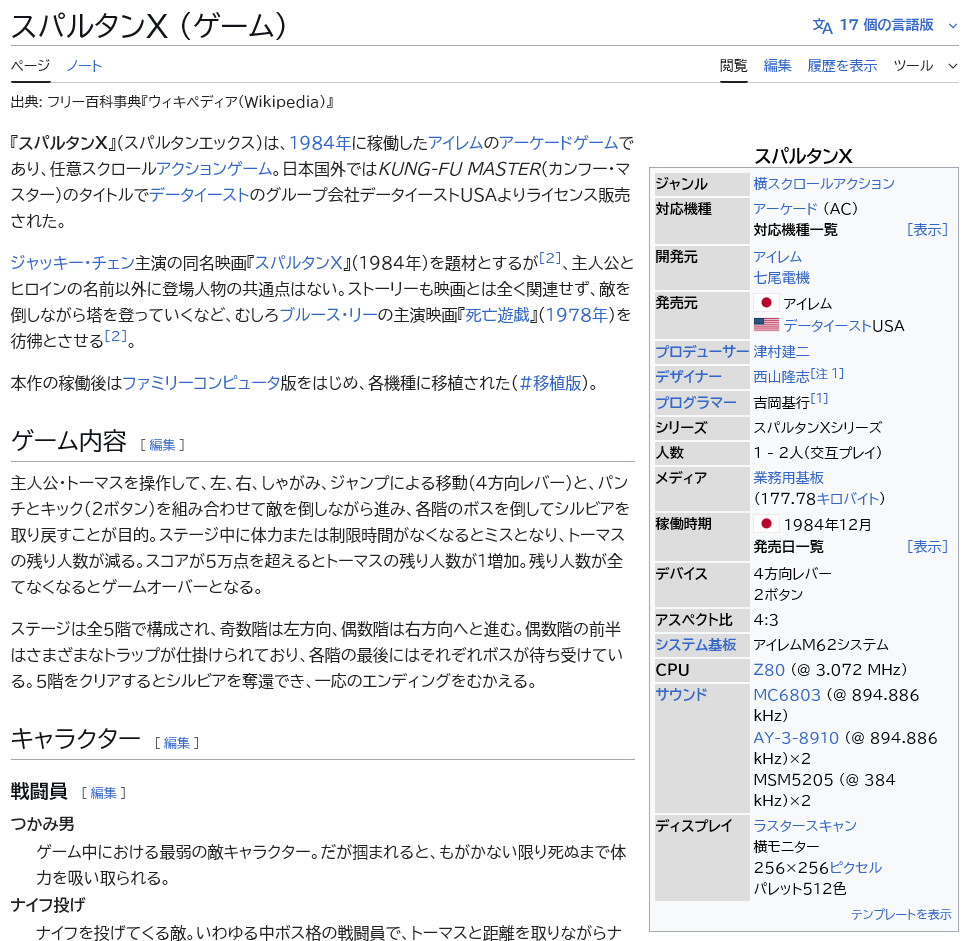Open the アクションゲーム link
This screenshot has height=941, width=970.
coord(213,169)
